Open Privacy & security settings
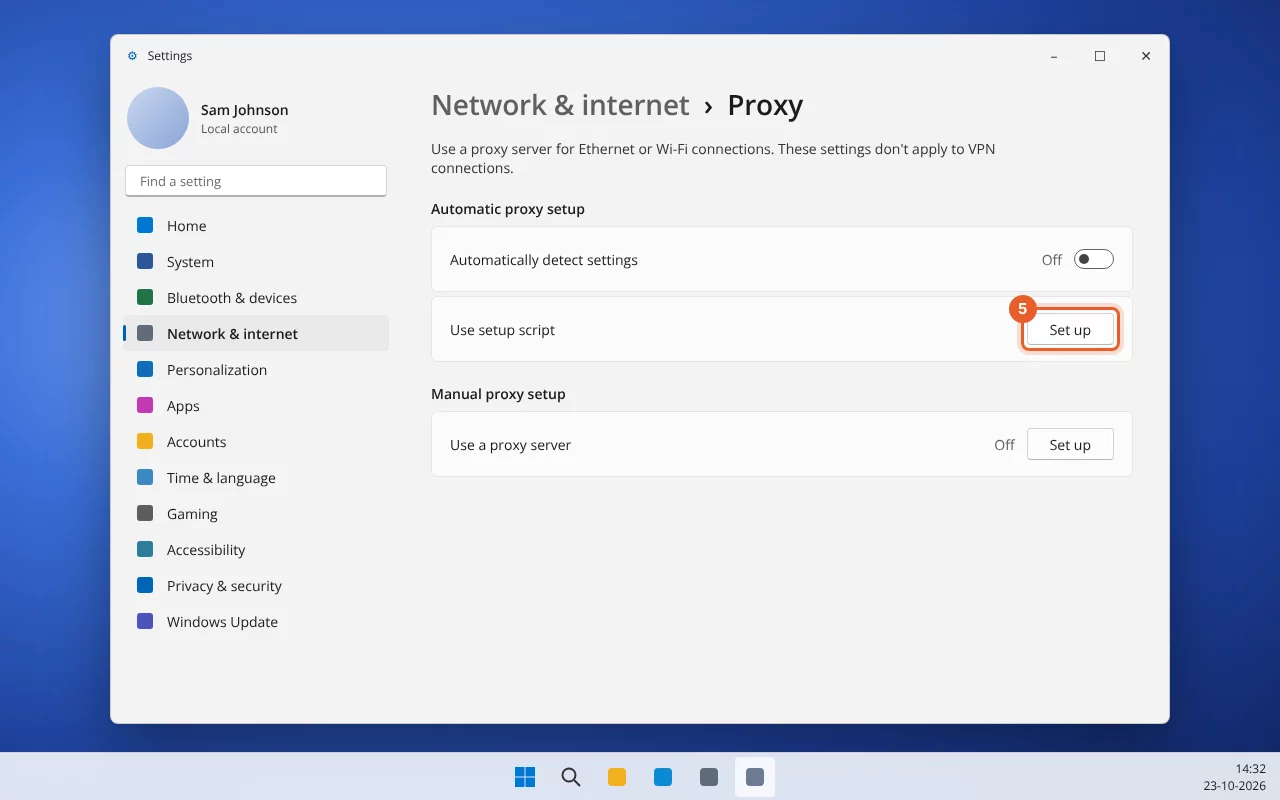The height and width of the screenshot is (800, 1280). pos(256,586)
